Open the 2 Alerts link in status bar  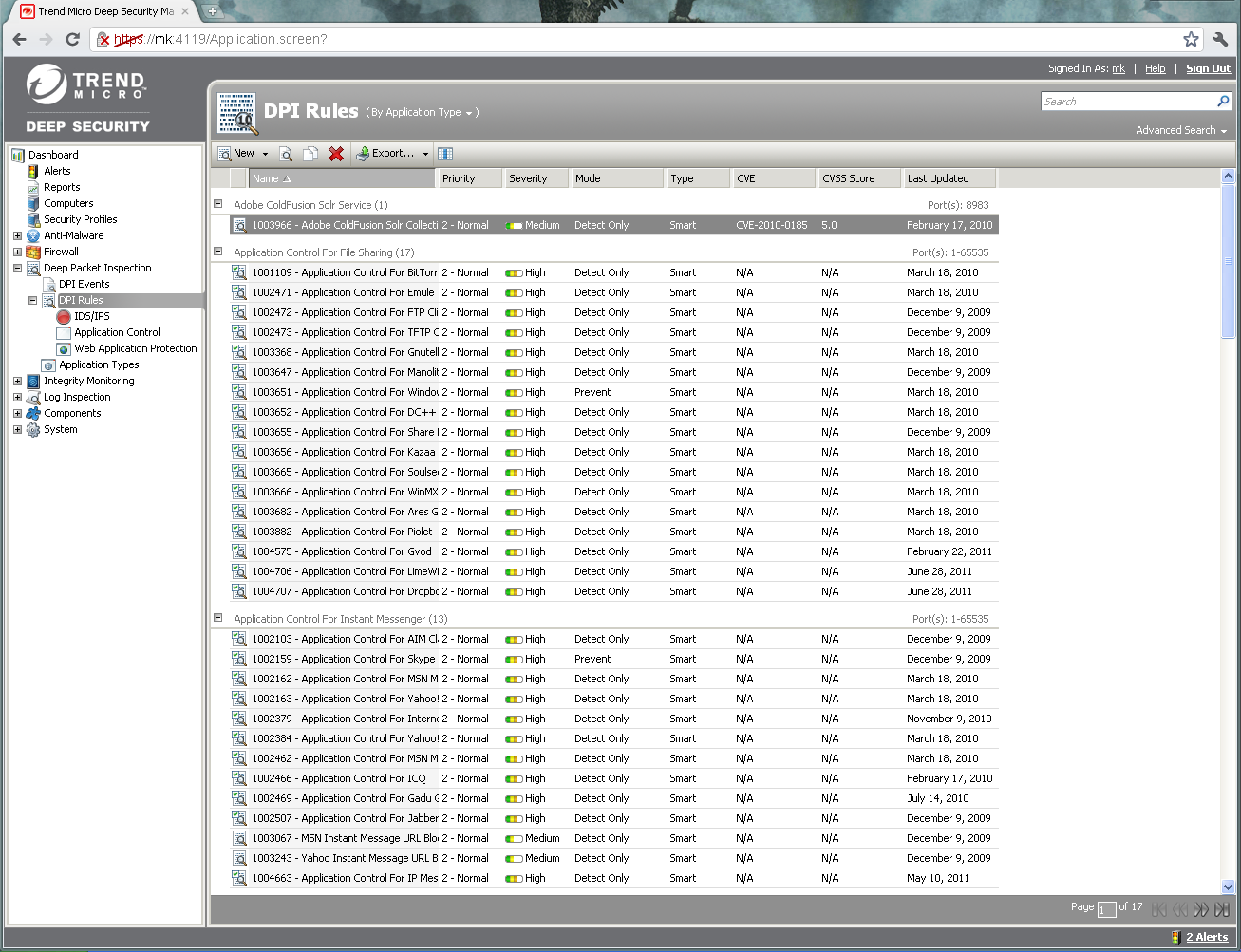tap(1206, 937)
